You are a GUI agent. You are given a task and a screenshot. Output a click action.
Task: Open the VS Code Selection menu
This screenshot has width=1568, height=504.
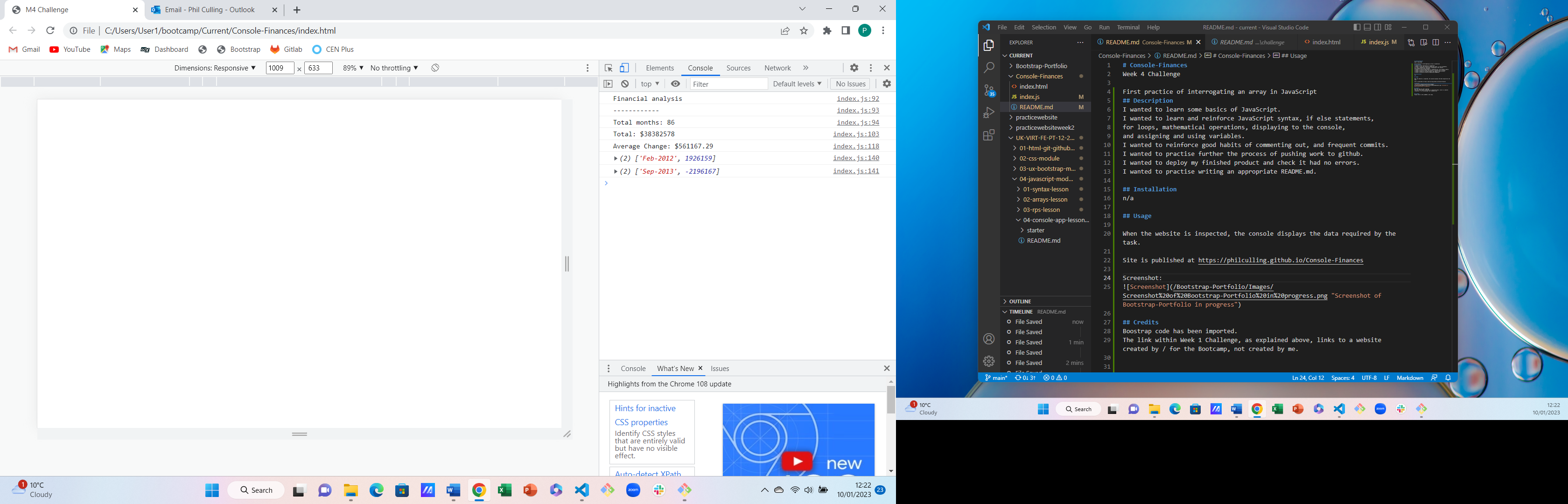[x=1043, y=28]
